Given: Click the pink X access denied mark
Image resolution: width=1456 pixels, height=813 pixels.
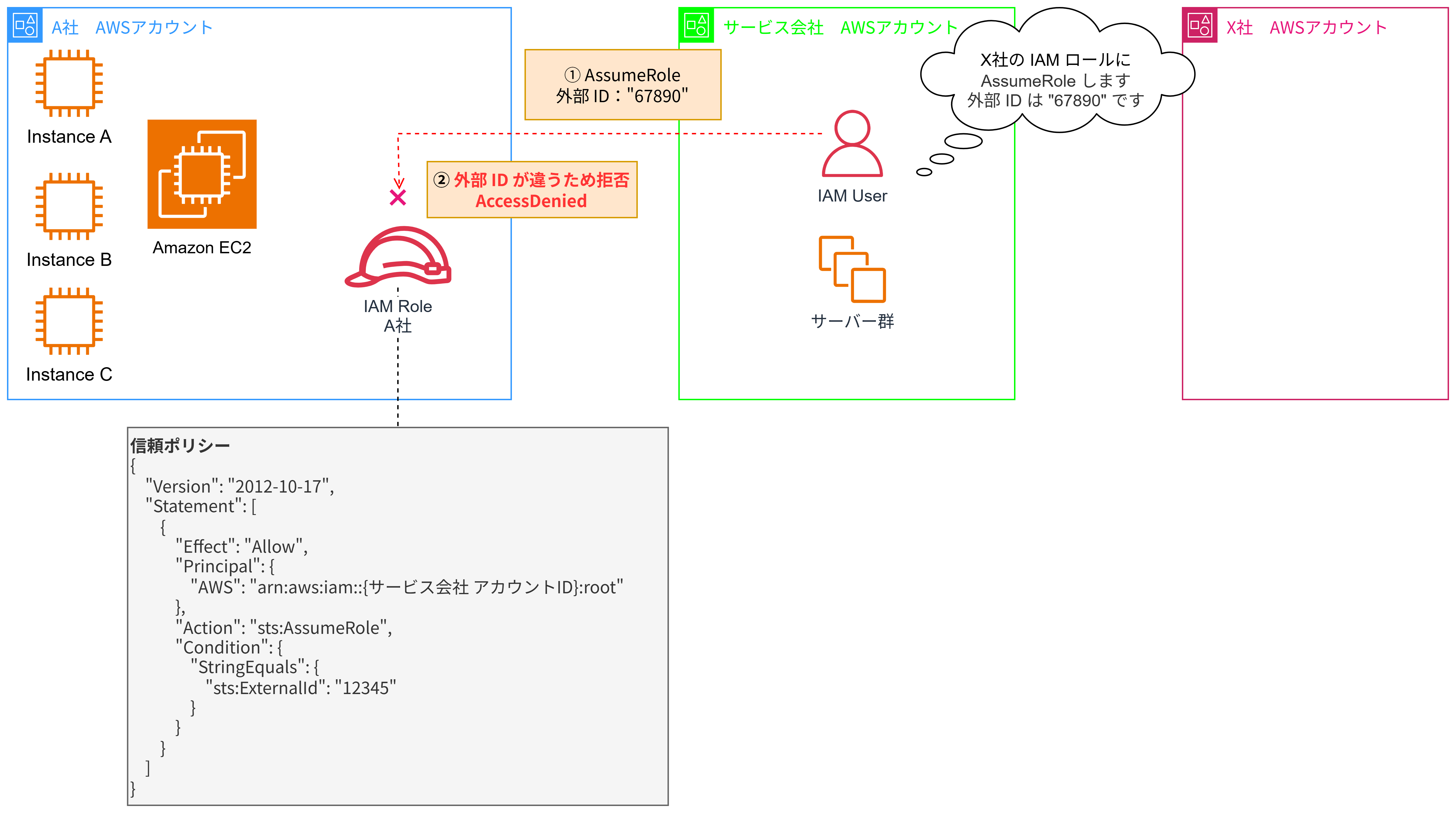Looking at the screenshot, I should 398,197.
